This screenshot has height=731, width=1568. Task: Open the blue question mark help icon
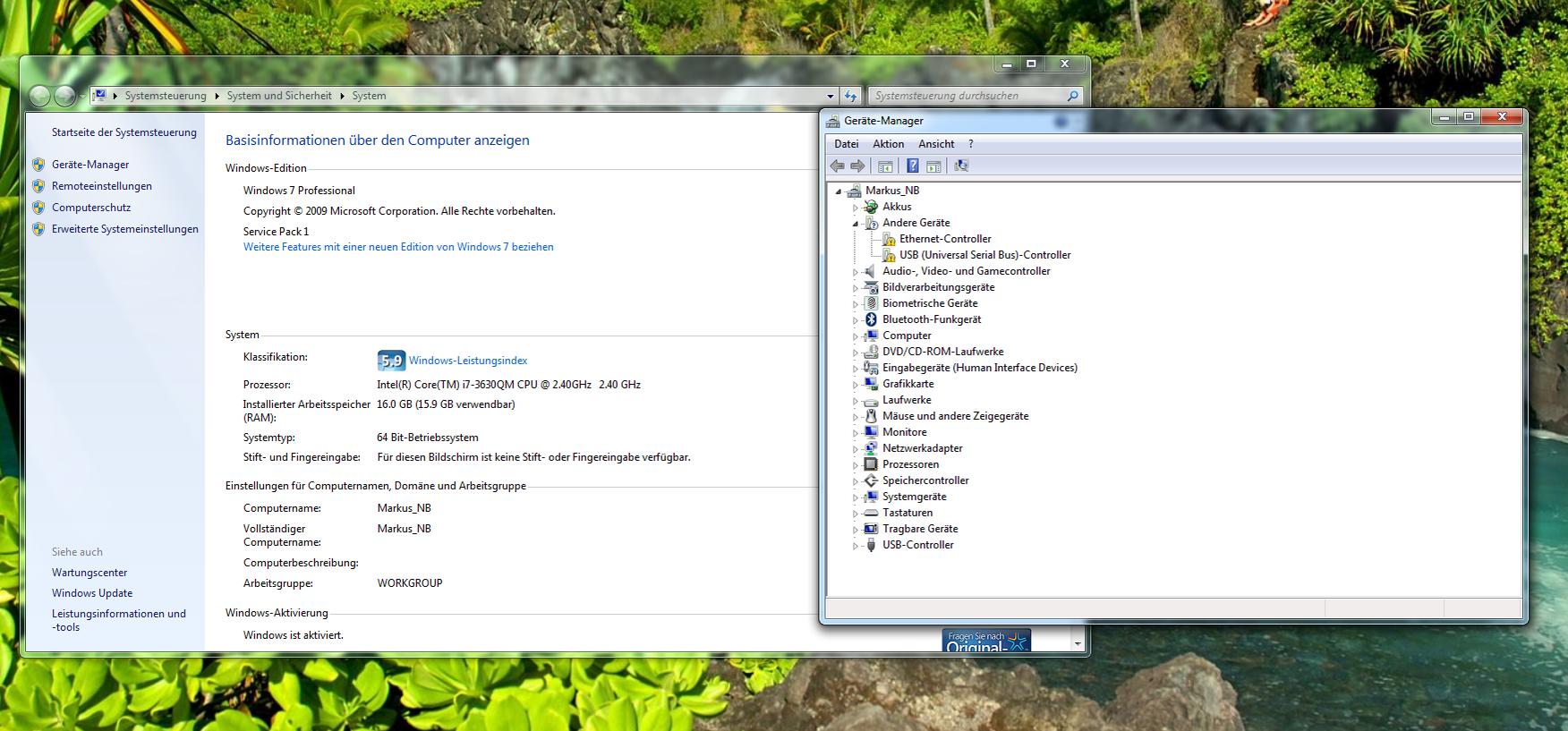[912, 166]
